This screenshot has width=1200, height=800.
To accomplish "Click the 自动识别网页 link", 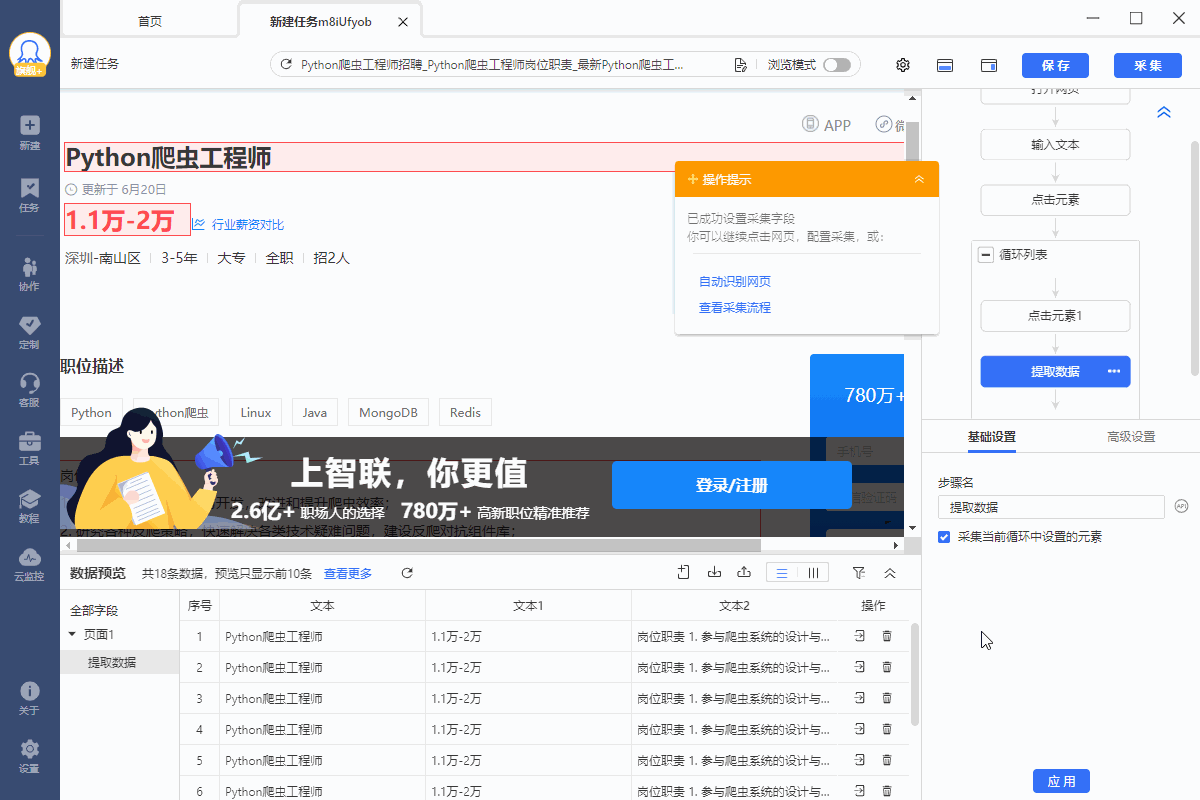I will 735,282.
